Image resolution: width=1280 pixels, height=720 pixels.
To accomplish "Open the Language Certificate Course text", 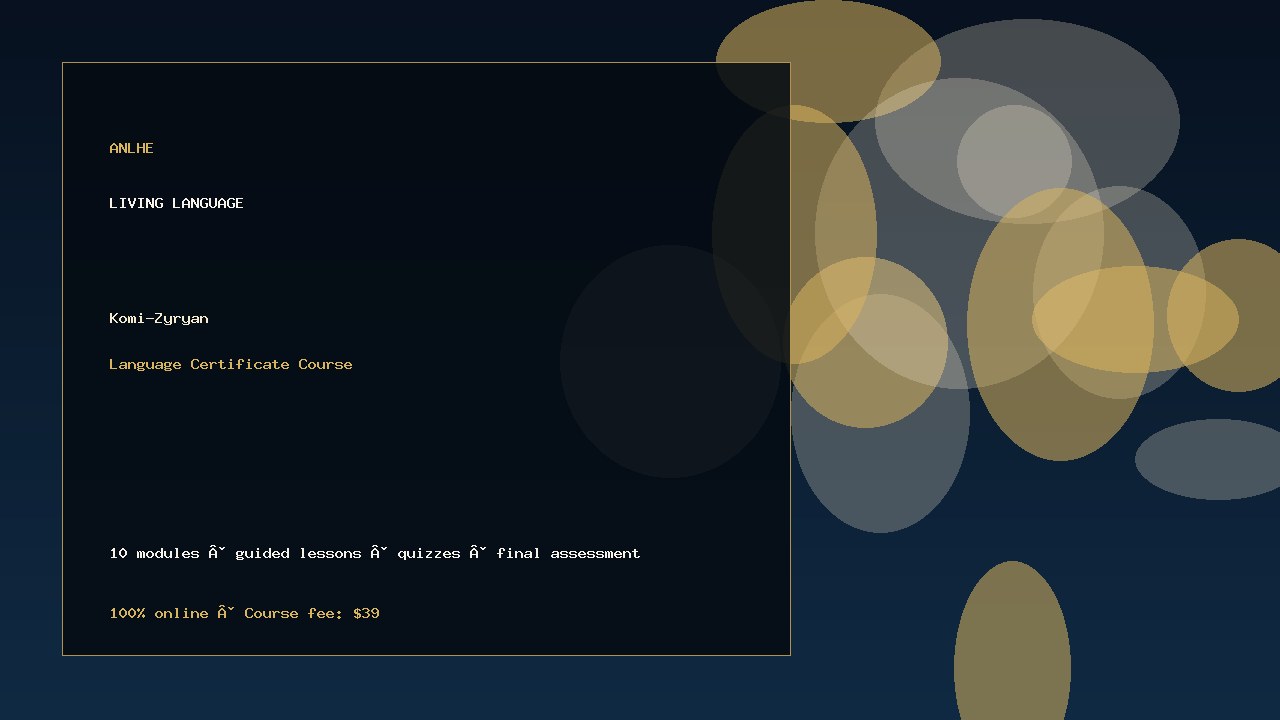I will [x=231, y=364].
